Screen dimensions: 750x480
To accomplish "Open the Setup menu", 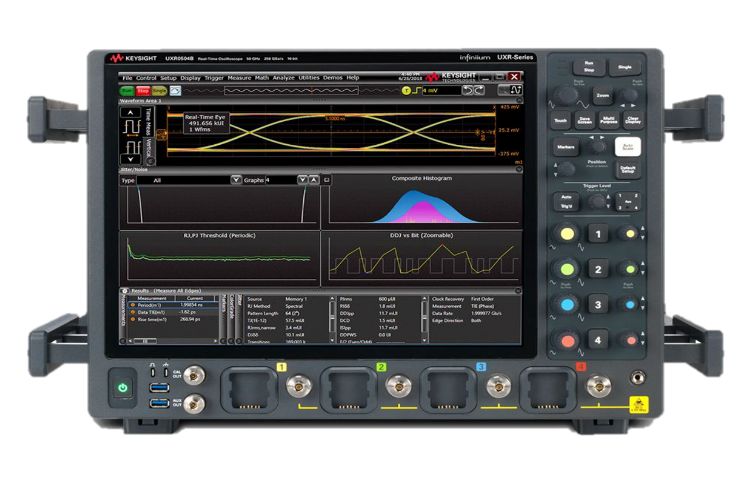I will [168, 78].
